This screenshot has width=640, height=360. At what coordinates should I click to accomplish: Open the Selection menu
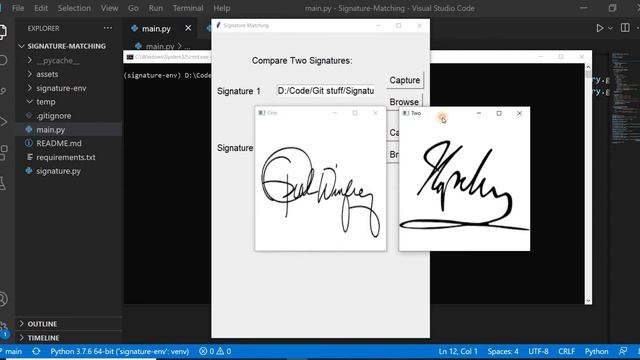[x=74, y=8]
